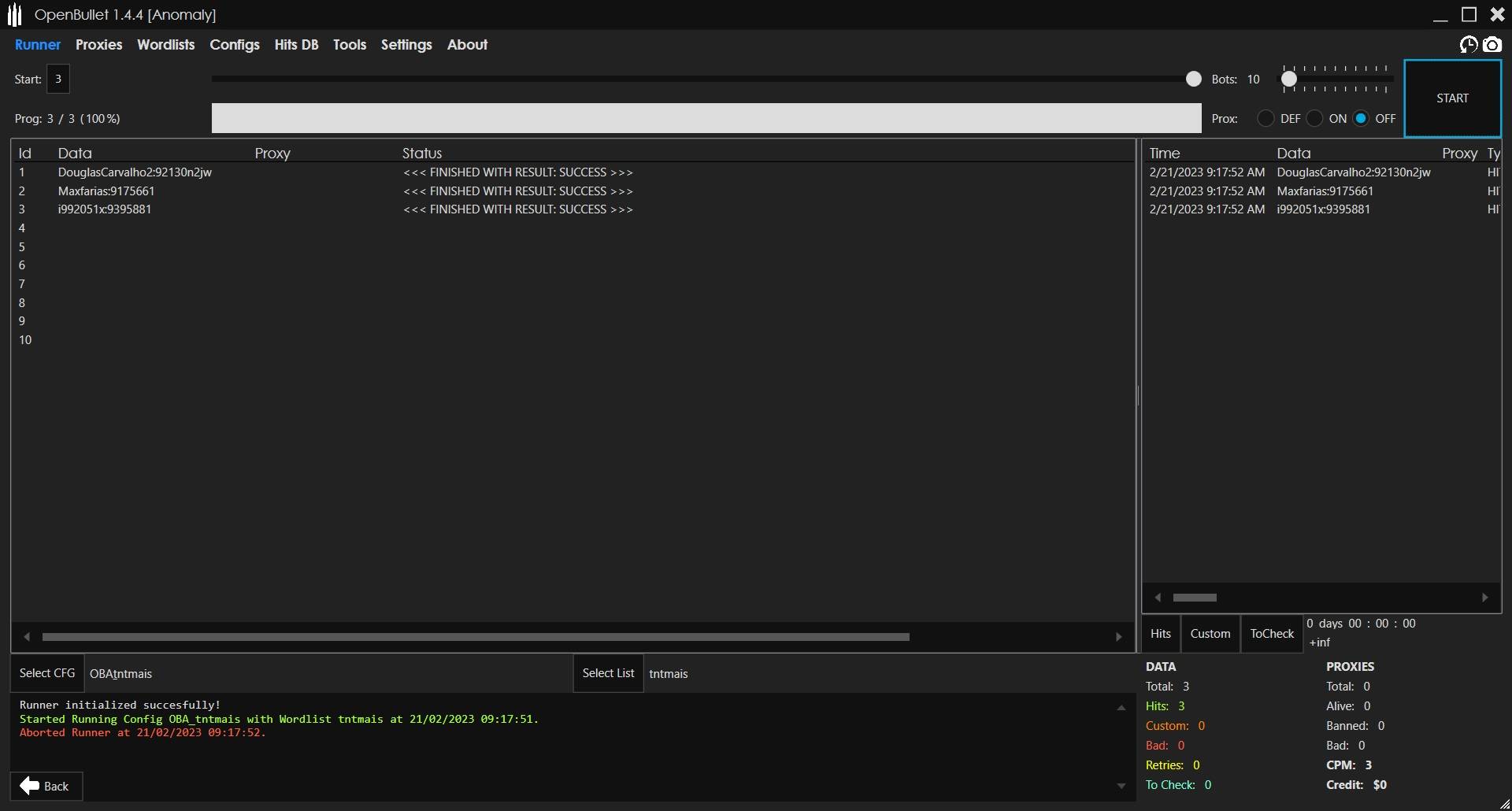Turn proxies ON with the radio button
The height and width of the screenshot is (811, 1512).
pos(1314,119)
